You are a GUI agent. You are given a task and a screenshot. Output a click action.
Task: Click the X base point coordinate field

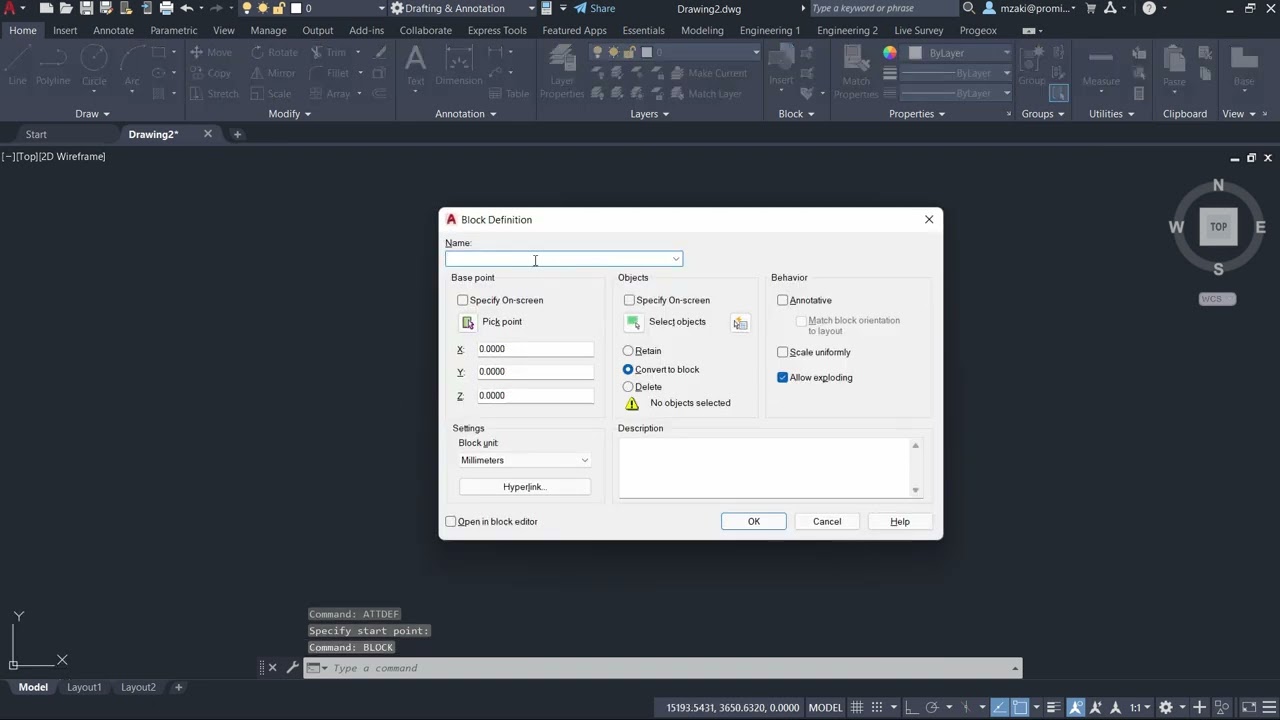click(x=535, y=349)
